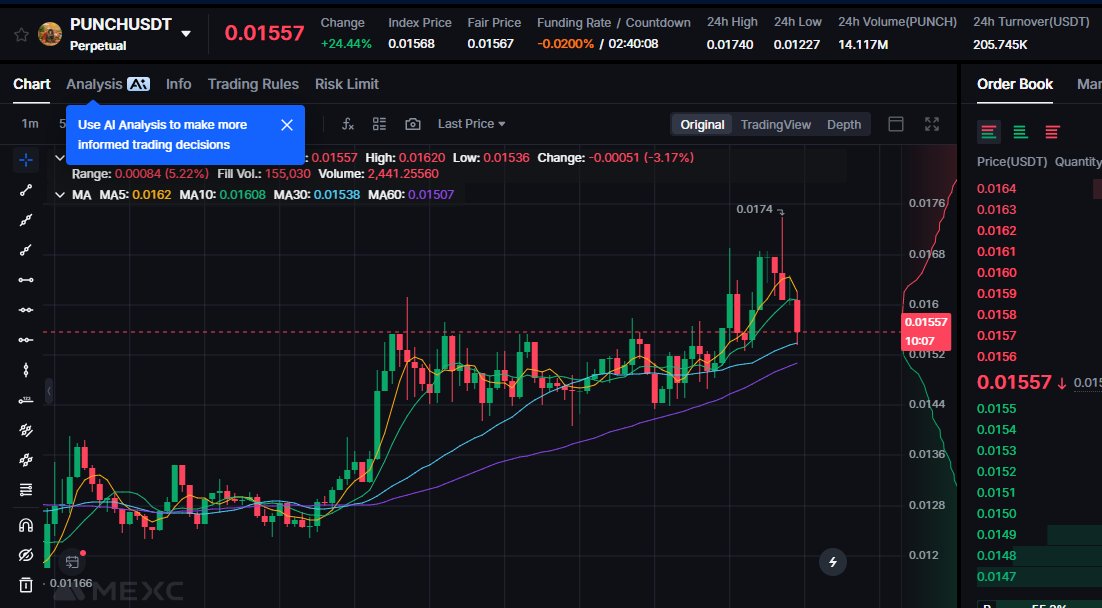Click ask price 0.0156 in order book
The height and width of the screenshot is (608, 1102).
(x=997, y=356)
